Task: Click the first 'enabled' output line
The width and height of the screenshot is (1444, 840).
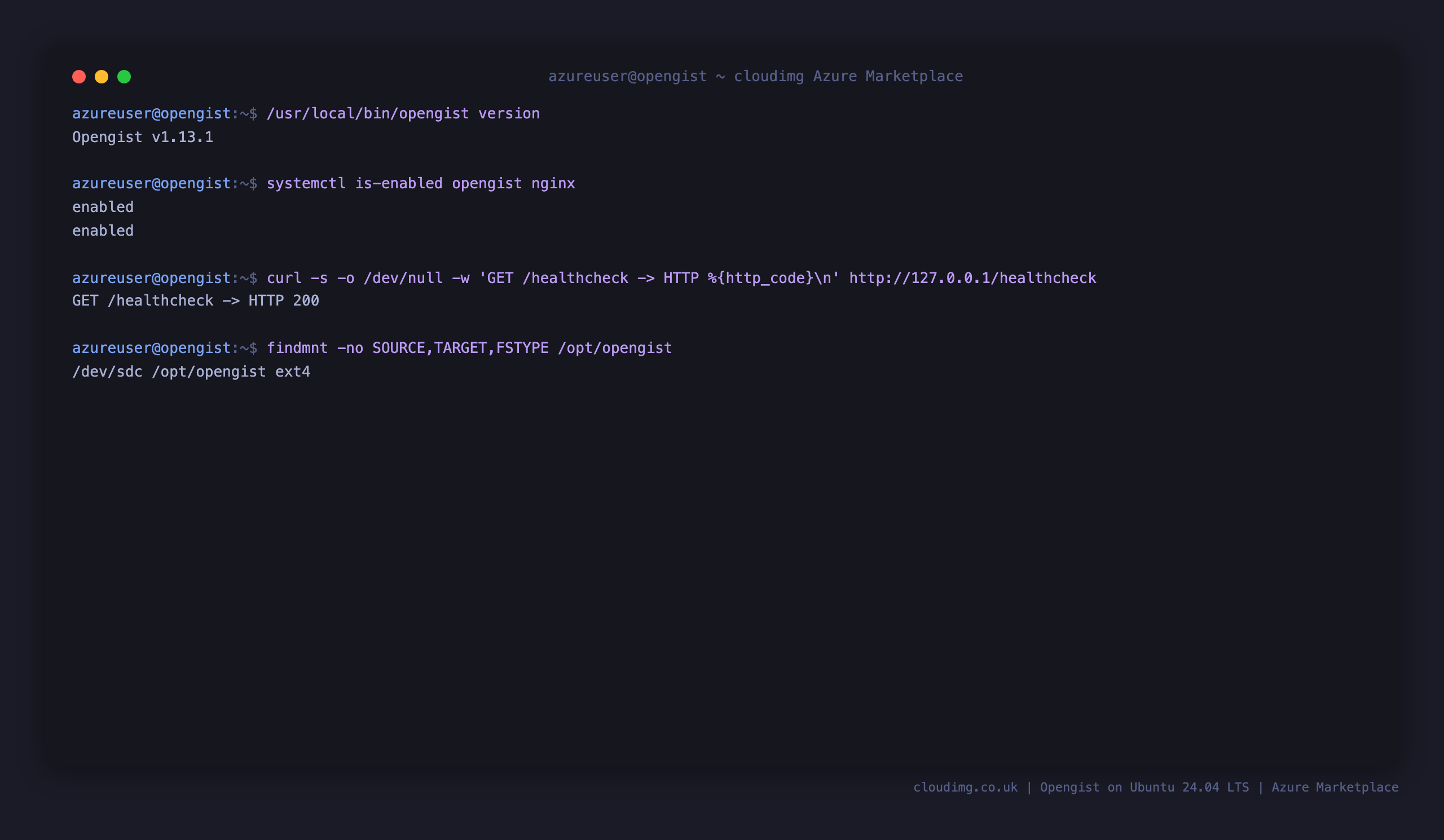Action: (x=103, y=207)
